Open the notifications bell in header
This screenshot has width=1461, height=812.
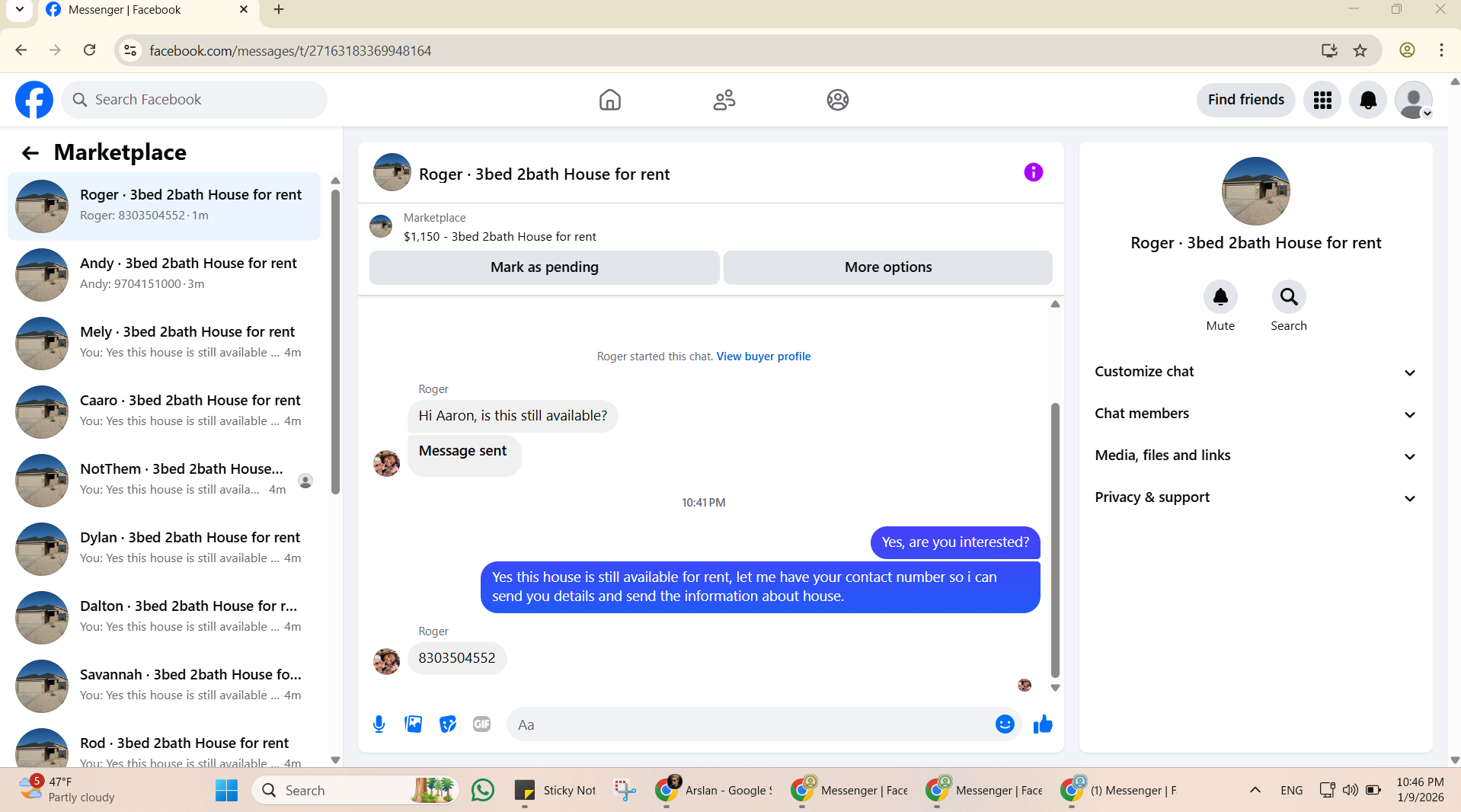point(1368,100)
